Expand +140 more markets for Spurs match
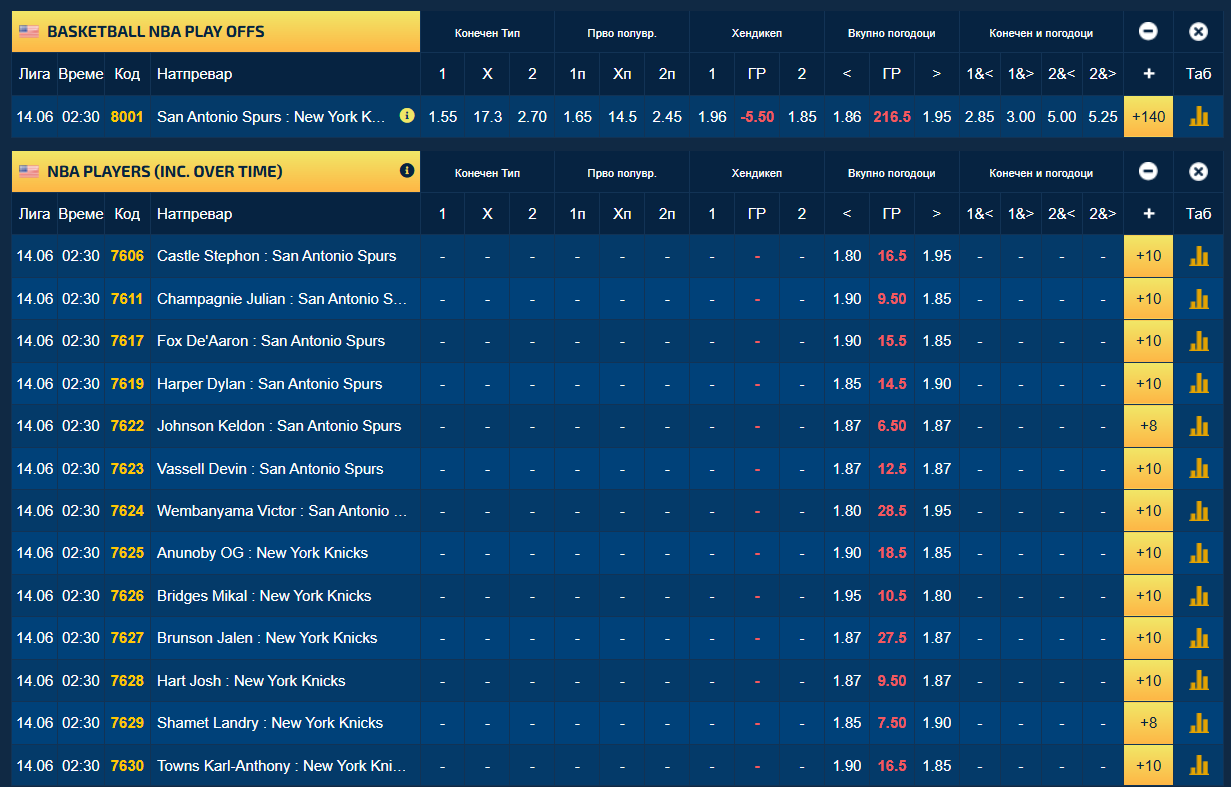 coord(1148,117)
